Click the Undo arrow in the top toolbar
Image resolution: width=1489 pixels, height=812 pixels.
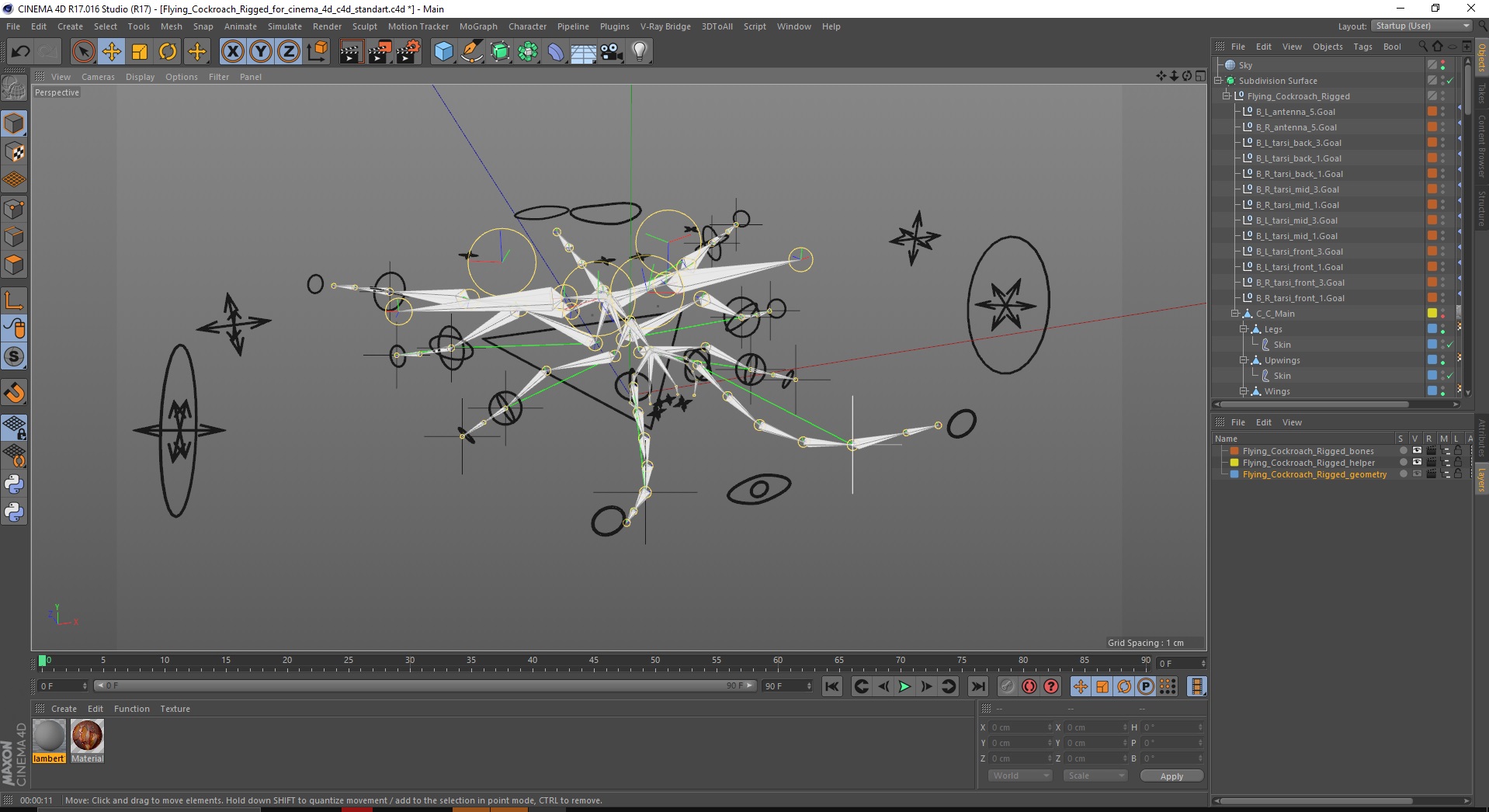tap(21, 52)
